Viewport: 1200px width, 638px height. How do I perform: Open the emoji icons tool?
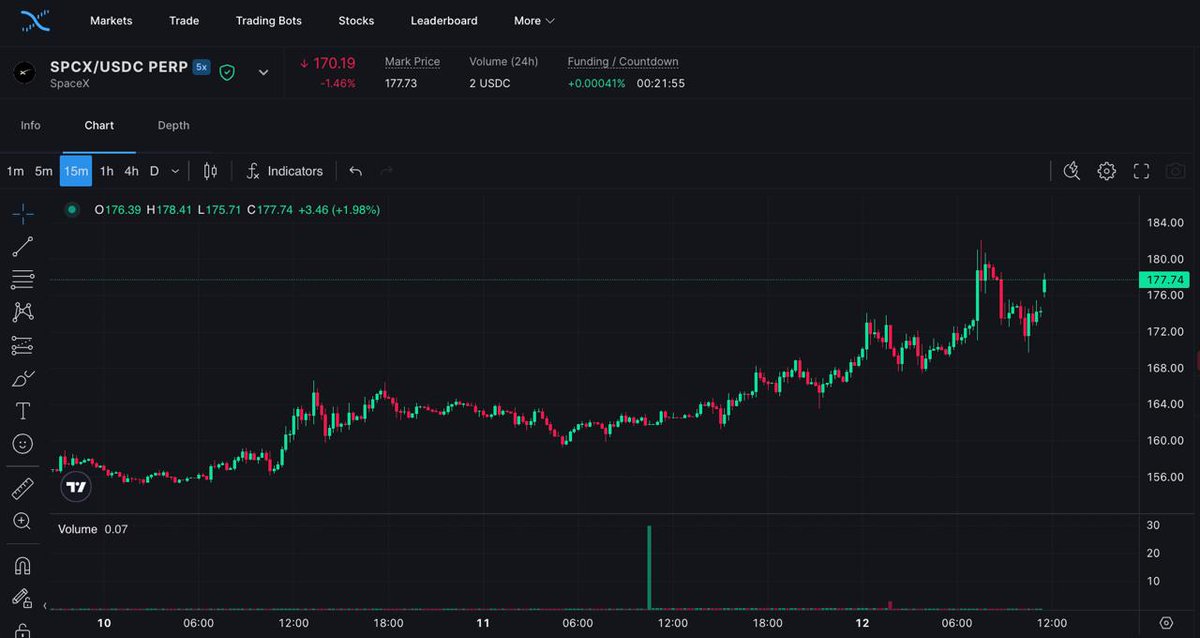(22, 443)
